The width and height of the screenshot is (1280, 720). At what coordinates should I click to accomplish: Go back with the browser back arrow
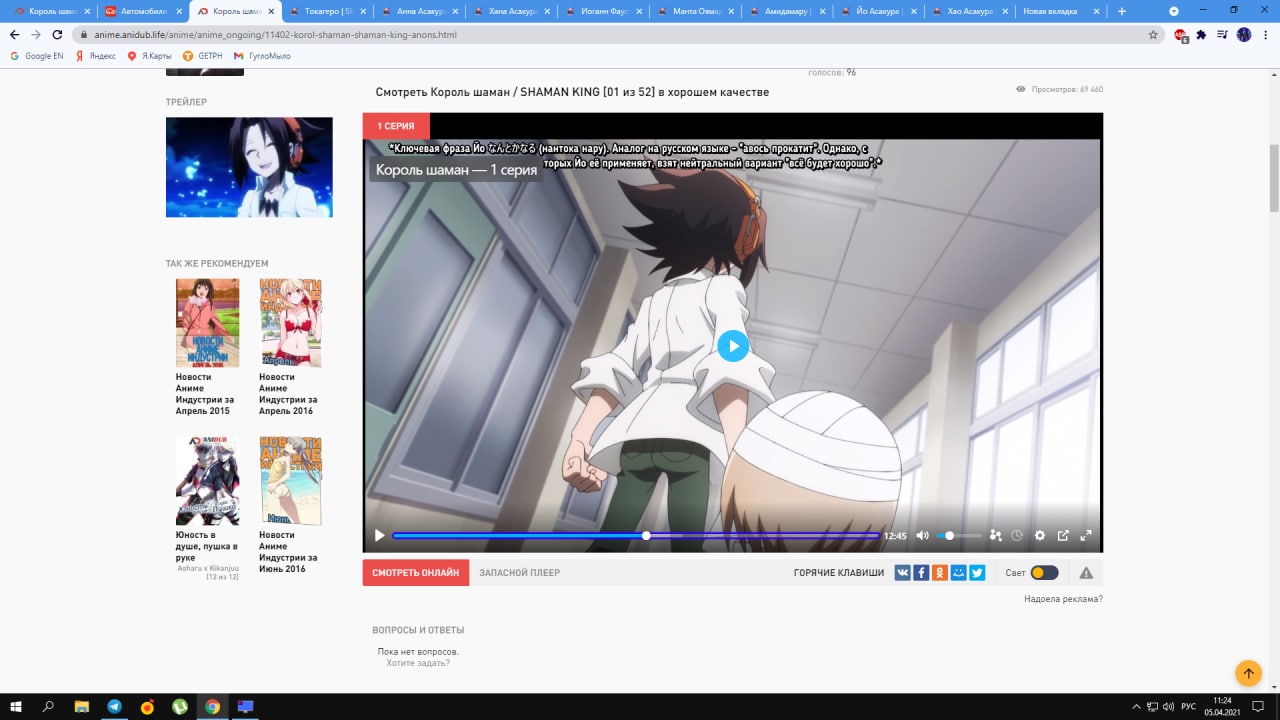click(14, 34)
